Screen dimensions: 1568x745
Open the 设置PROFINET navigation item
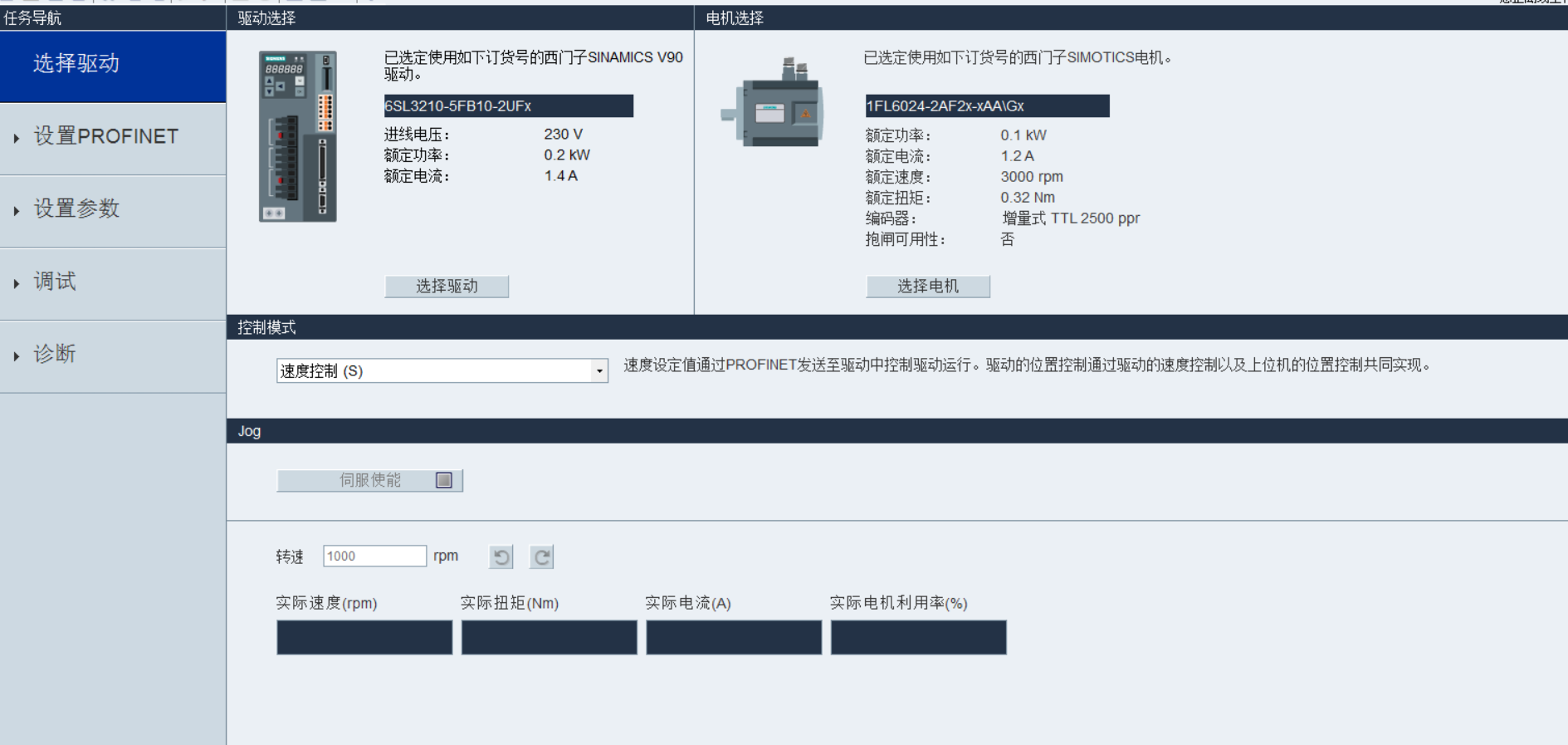113,139
